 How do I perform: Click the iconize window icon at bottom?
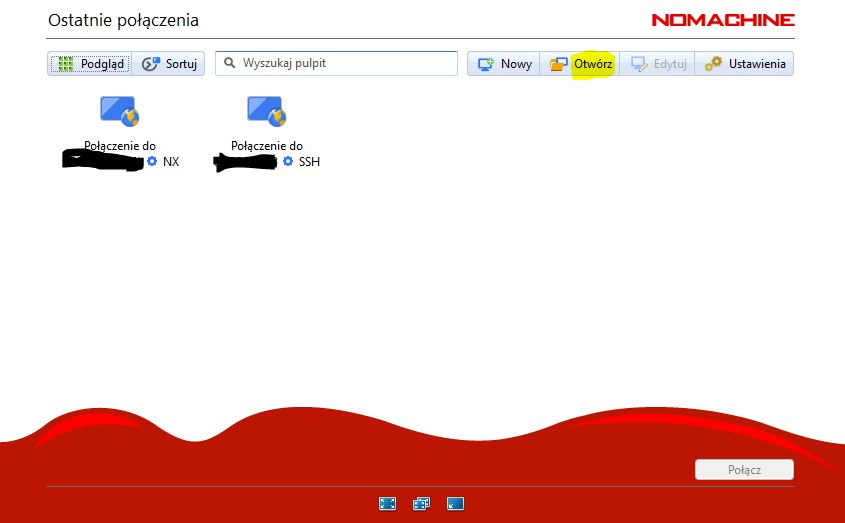(x=455, y=504)
